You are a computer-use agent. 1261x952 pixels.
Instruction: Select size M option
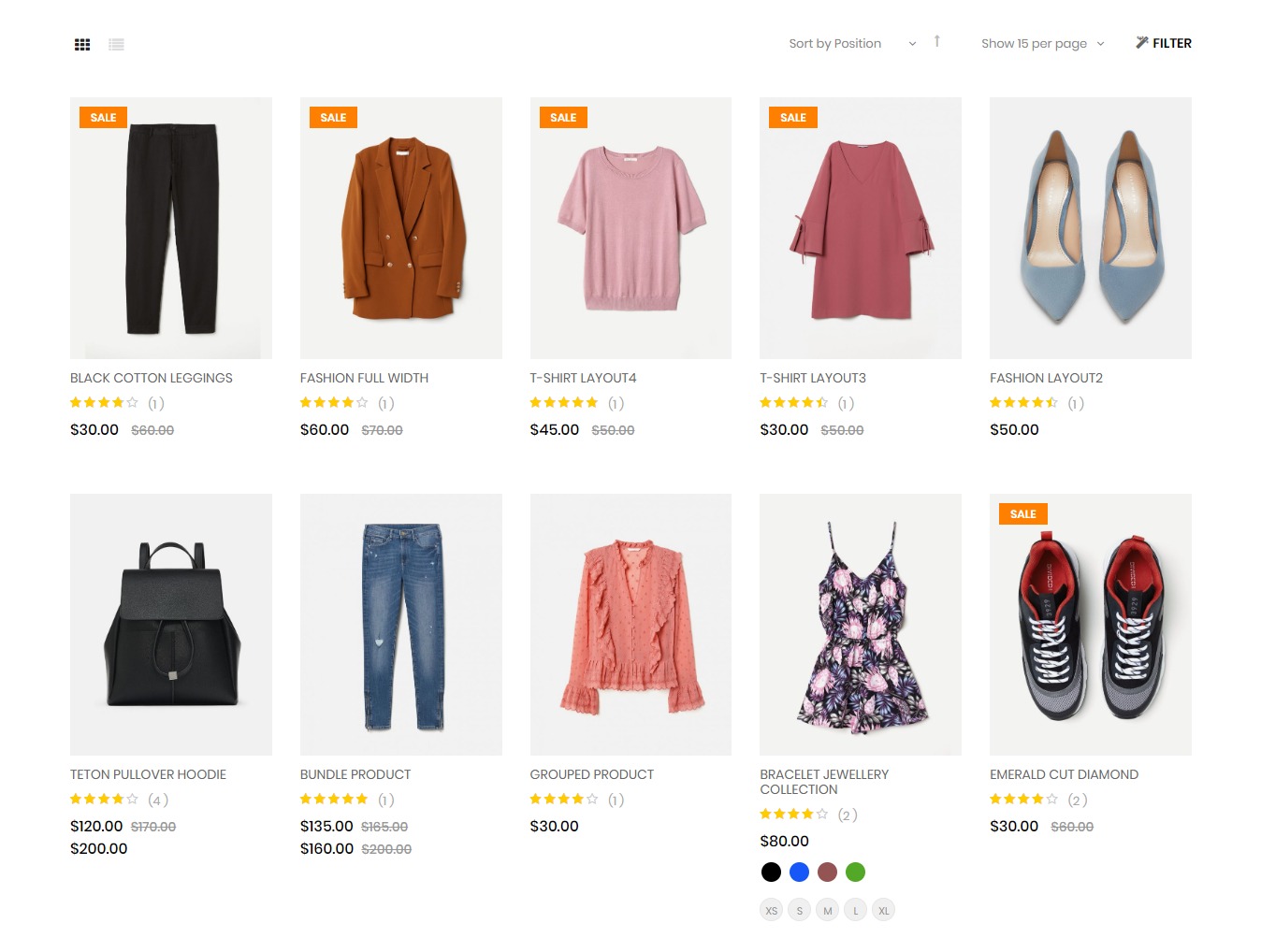(827, 910)
